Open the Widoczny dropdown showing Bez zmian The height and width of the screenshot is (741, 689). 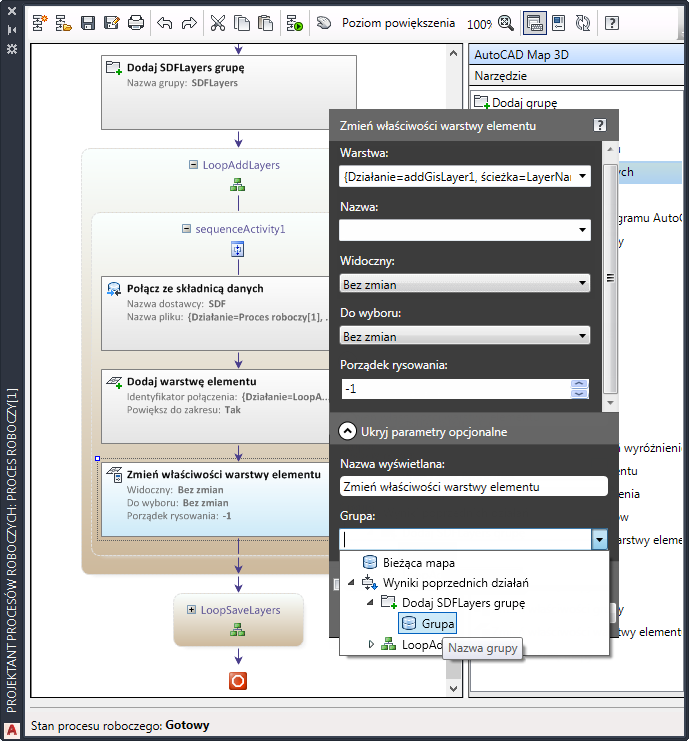coord(465,284)
